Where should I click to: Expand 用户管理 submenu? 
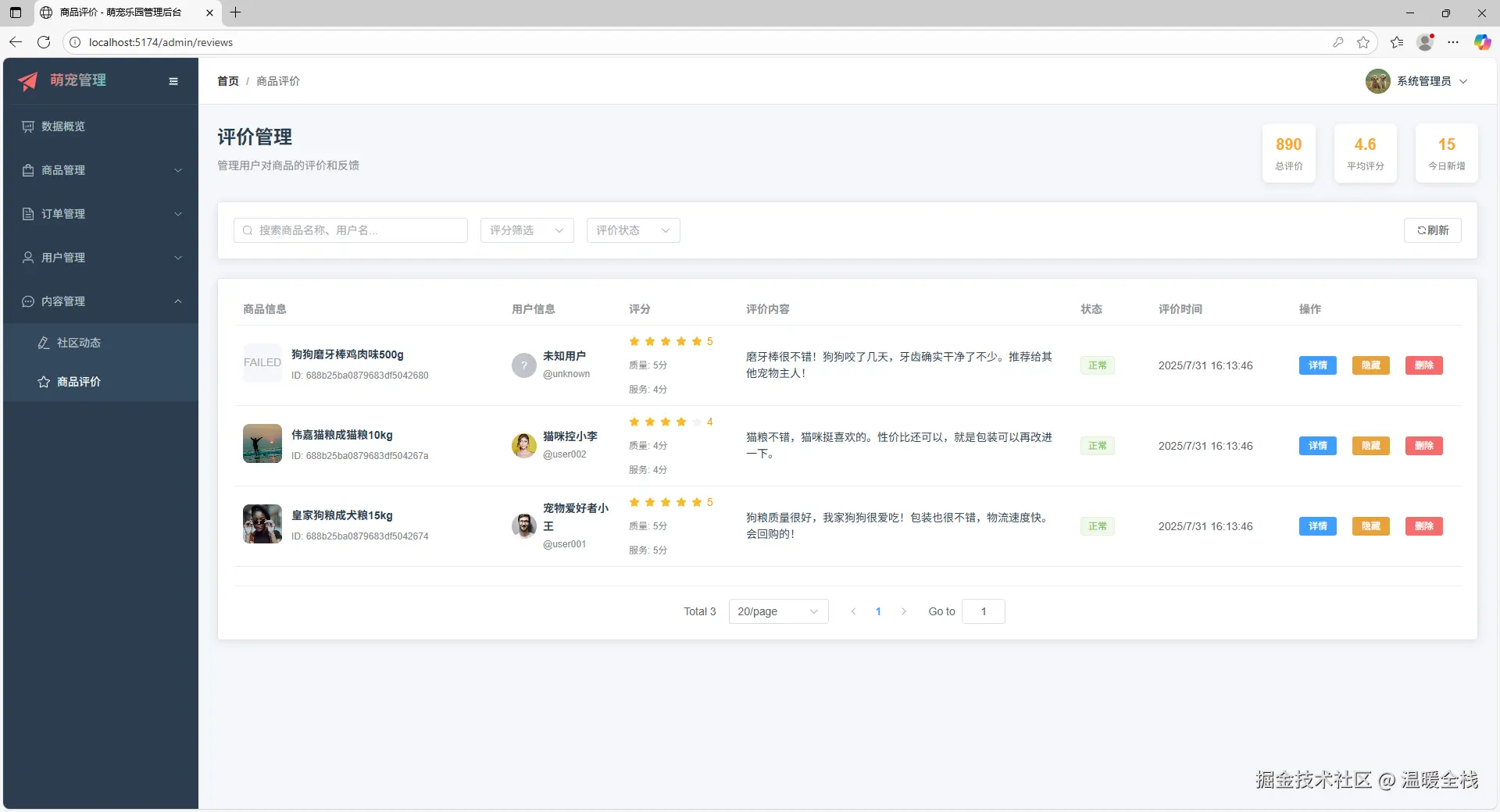101,258
